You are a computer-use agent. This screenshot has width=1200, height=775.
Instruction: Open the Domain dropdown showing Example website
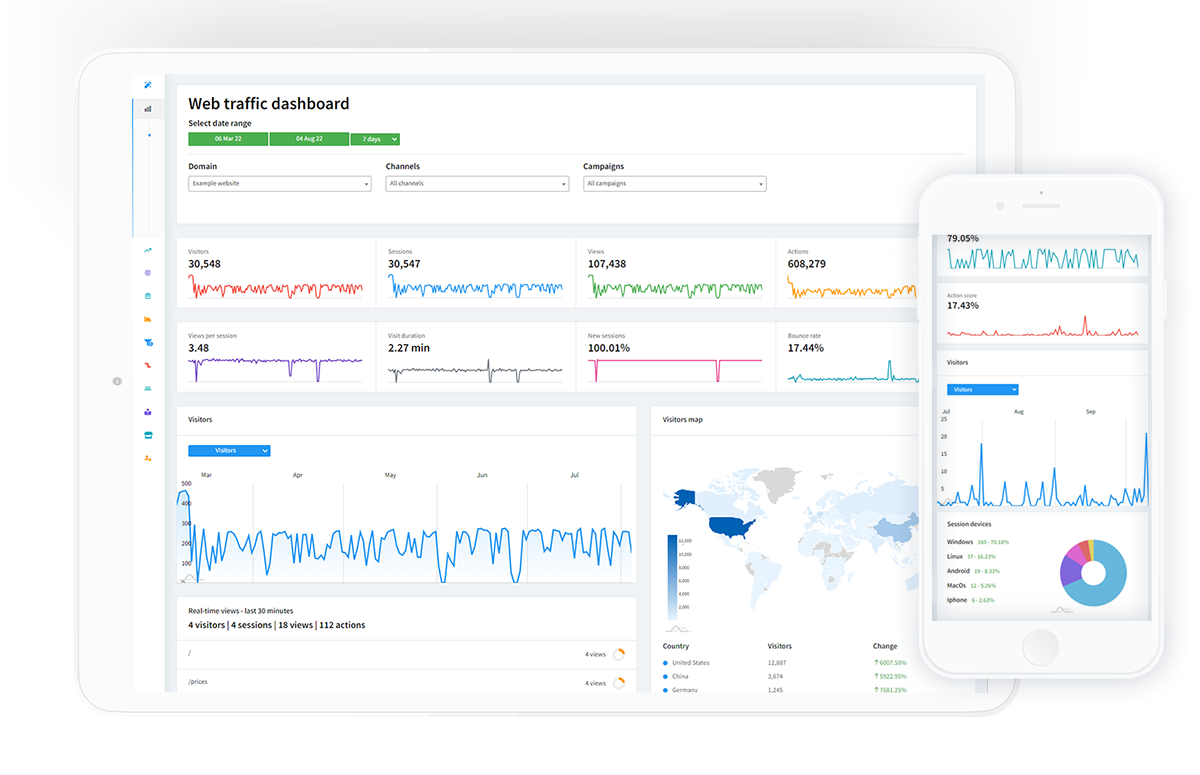point(280,184)
